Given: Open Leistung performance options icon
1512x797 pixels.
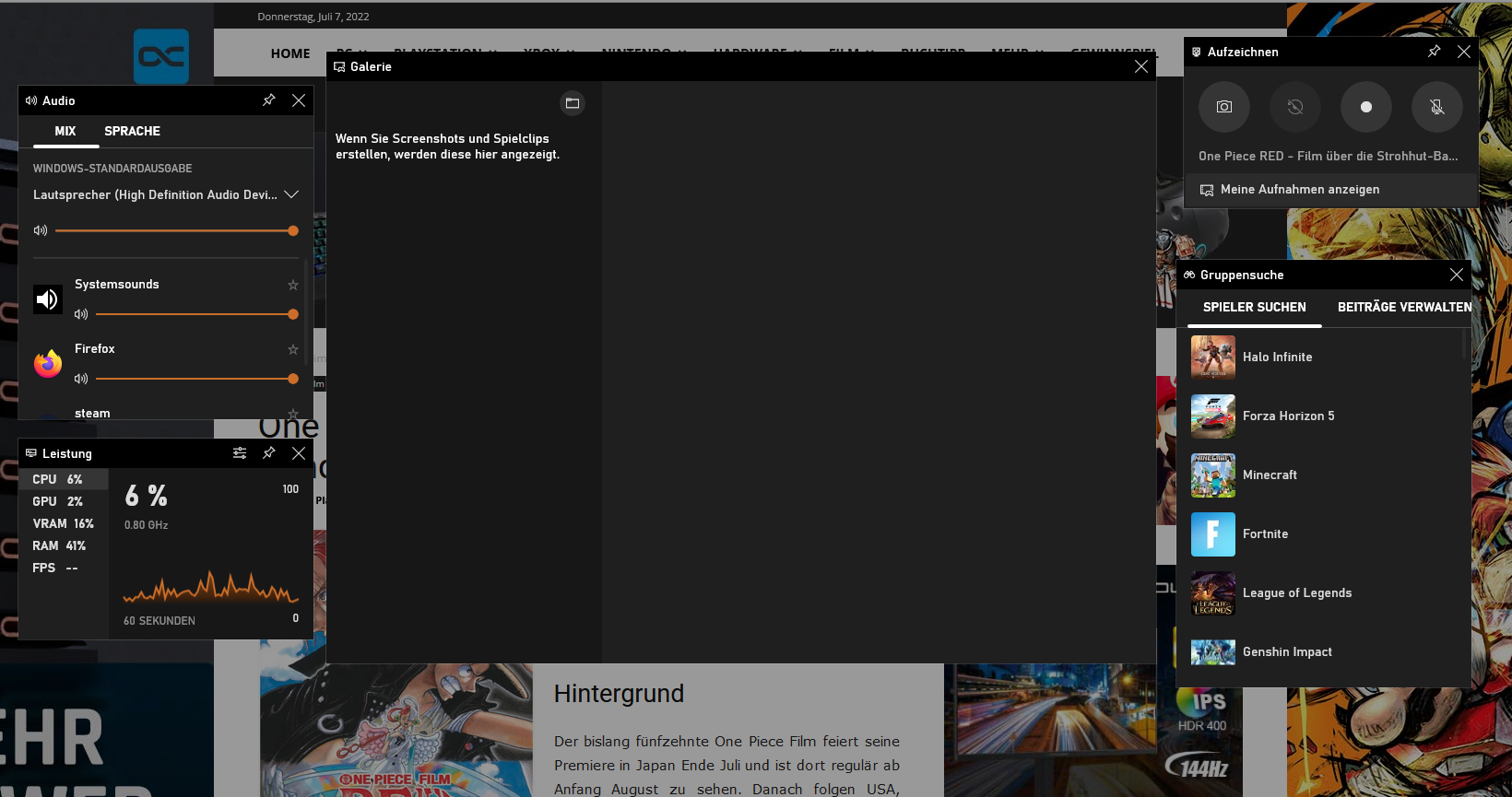Looking at the screenshot, I should coord(240,452).
